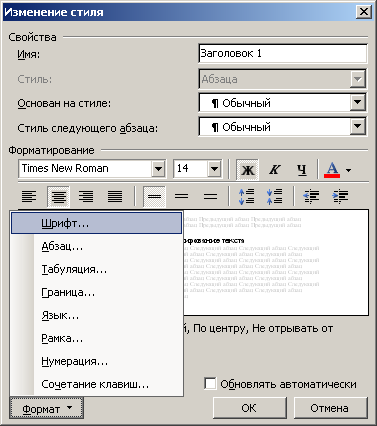Image resolution: width=377 pixels, height=426 pixels.
Task: Decrease paragraph indent
Action: tap(311, 197)
